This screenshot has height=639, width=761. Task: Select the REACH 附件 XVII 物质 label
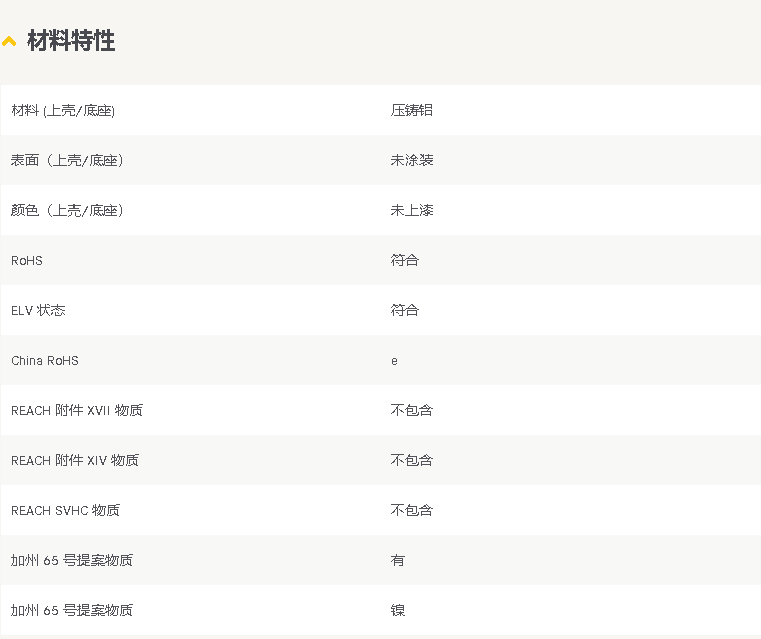77,410
